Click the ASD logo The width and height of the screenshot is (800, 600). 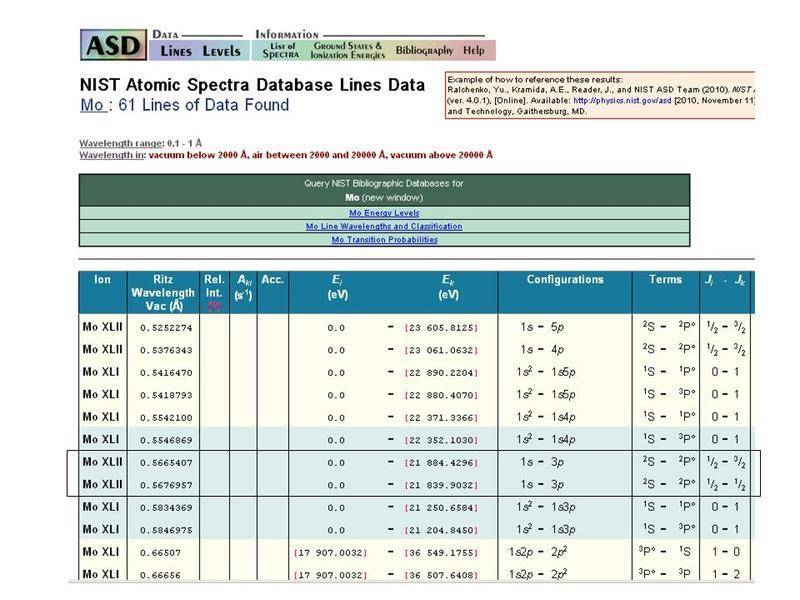pyautogui.click(x=113, y=45)
